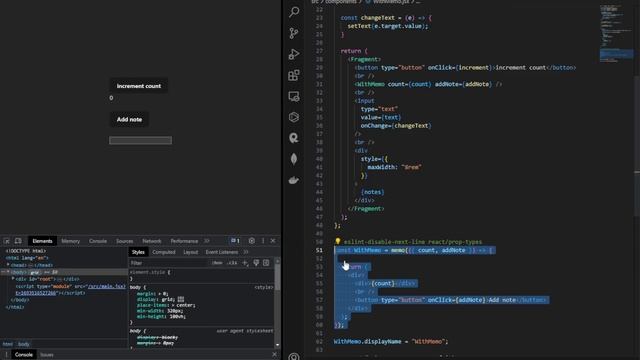Click the Increment count button on page
Screen dimensions: 640x360
click(x=139, y=86)
